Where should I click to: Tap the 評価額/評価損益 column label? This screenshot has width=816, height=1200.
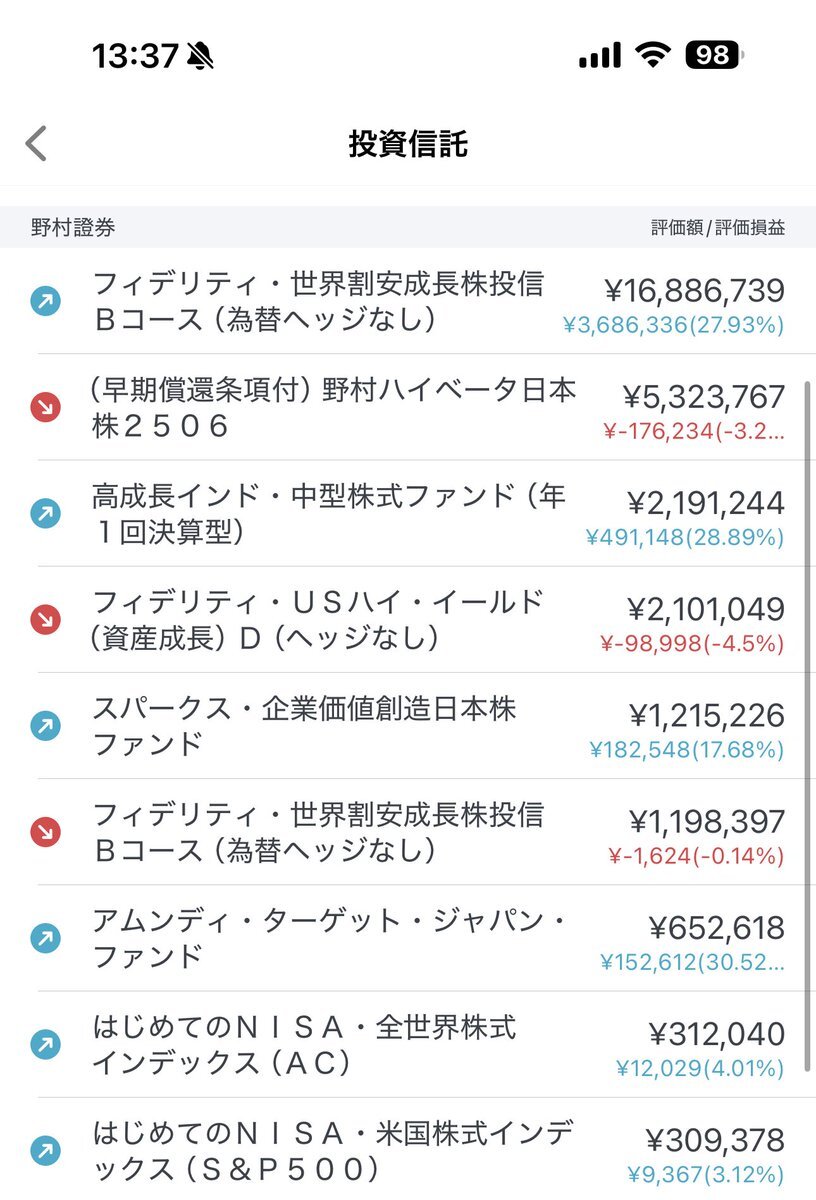click(x=718, y=227)
